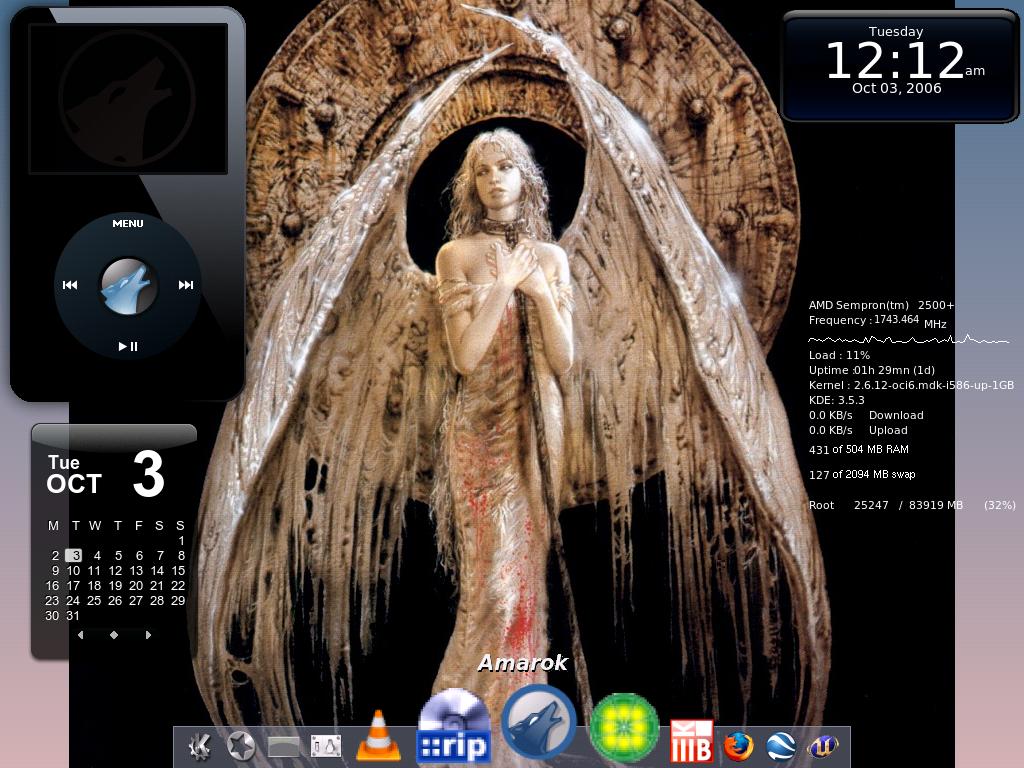1024x768 pixels.
Task: Click the large '3' on calendar header
Action: [148, 475]
